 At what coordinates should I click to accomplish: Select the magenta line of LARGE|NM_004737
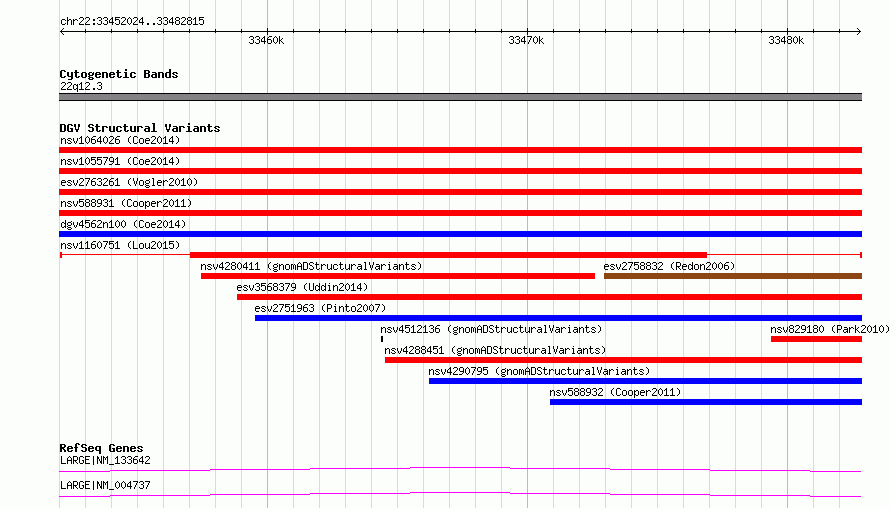pos(460,494)
